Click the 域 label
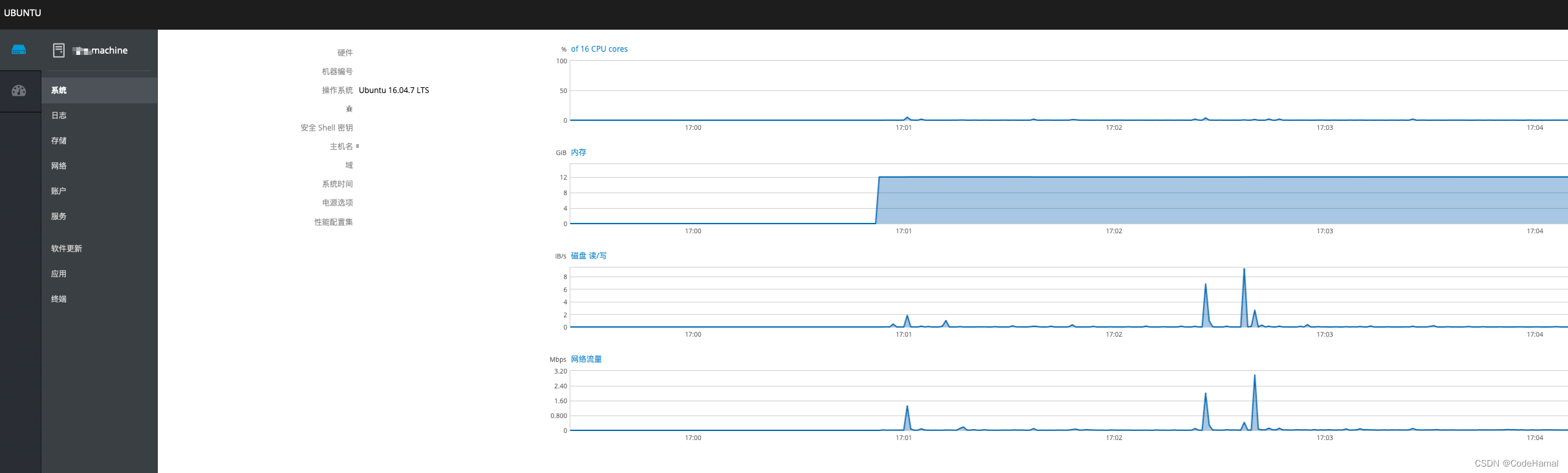This screenshot has width=1568, height=473. pyautogui.click(x=349, y=165)
